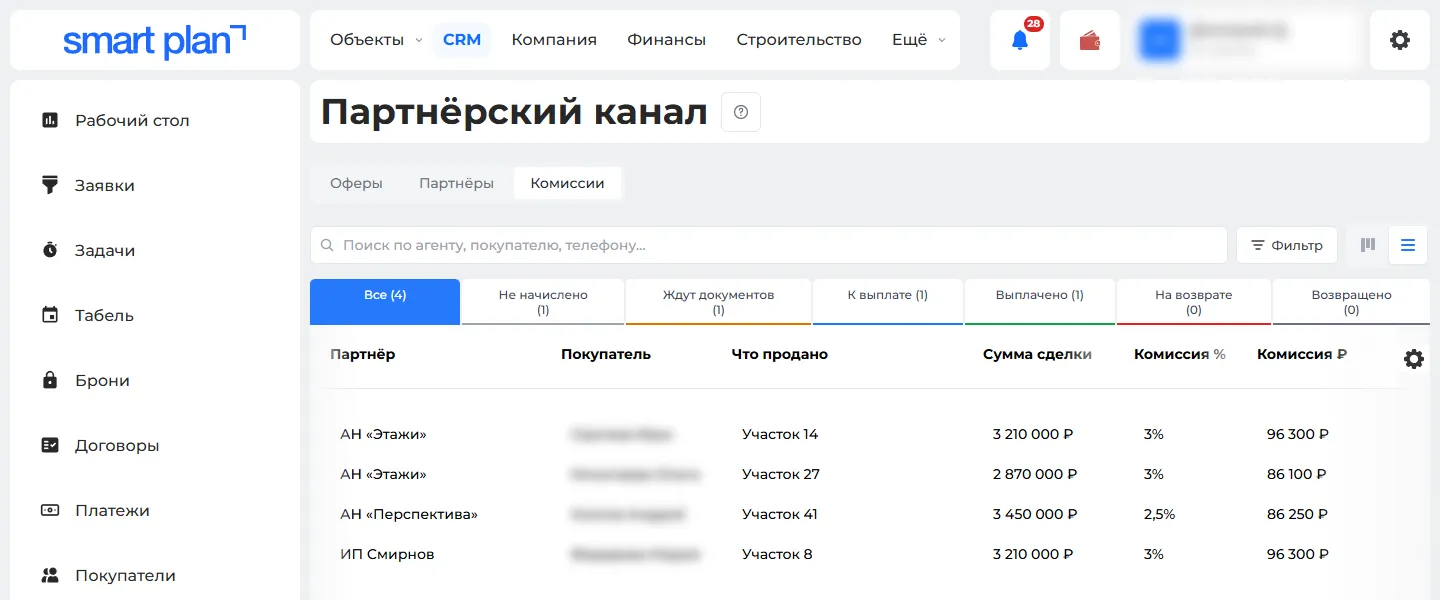Open Объекты dropdown menu

pos(377,40)
